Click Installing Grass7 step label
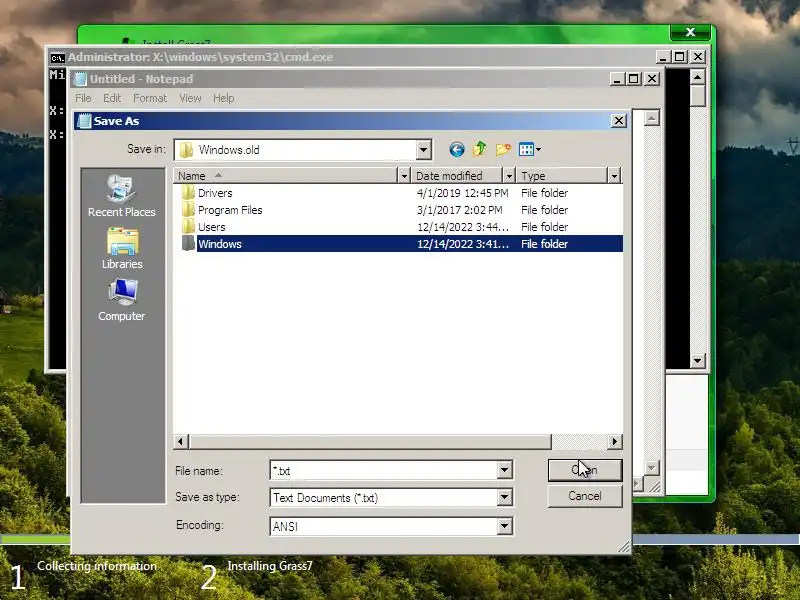Viewport: 800px width, 600px height. pos(270,566)
